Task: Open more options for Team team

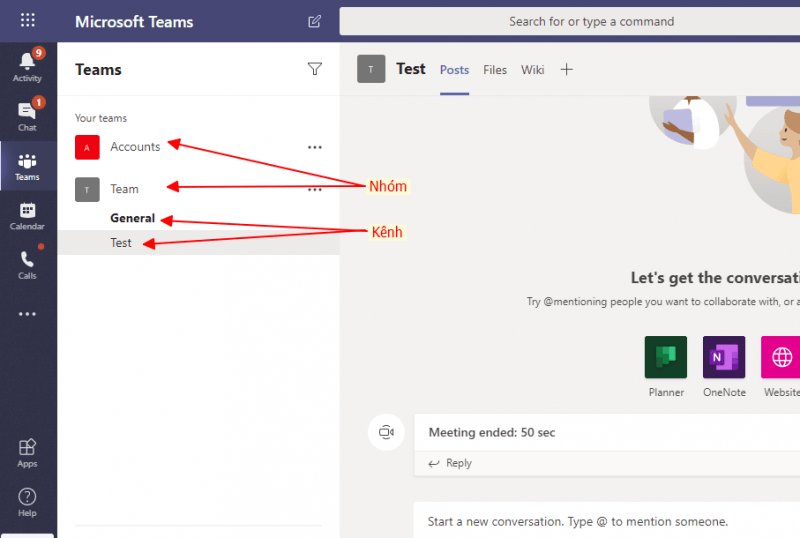Action: pos(315,189)
